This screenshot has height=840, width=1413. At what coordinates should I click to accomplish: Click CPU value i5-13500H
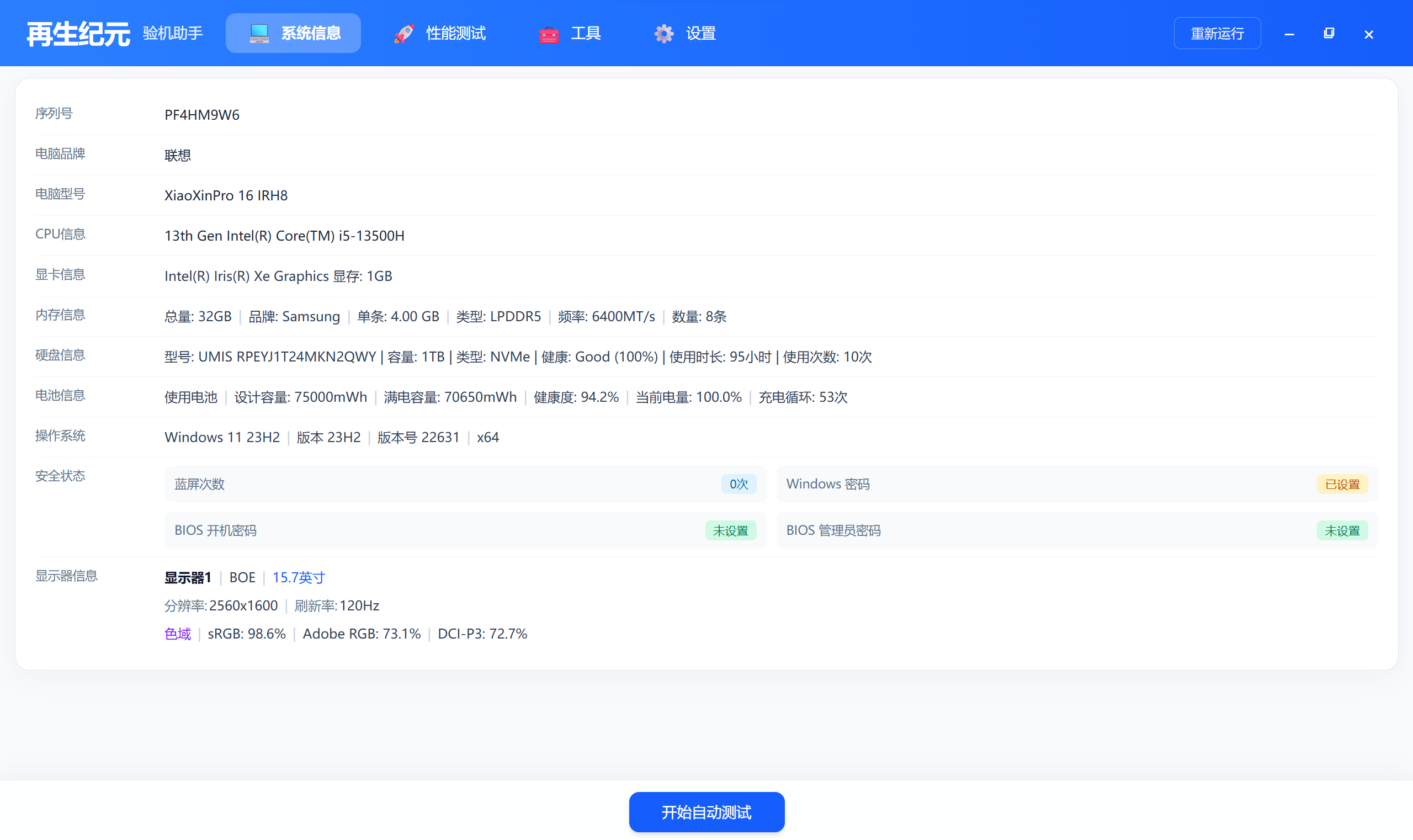point(371,236)
